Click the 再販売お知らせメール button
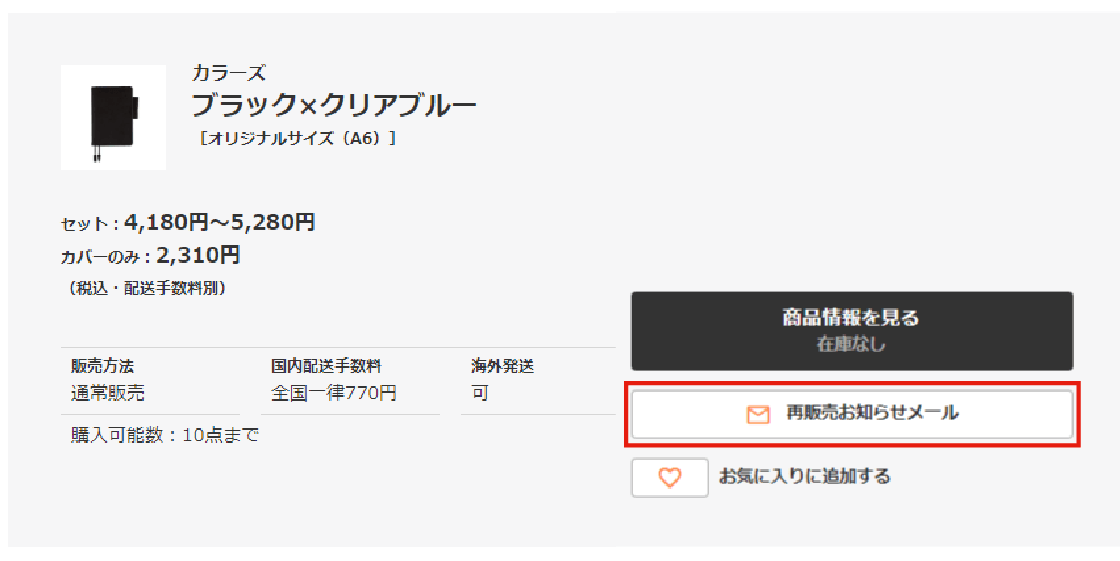The image size is (1120, 561). tap(851, 413)
